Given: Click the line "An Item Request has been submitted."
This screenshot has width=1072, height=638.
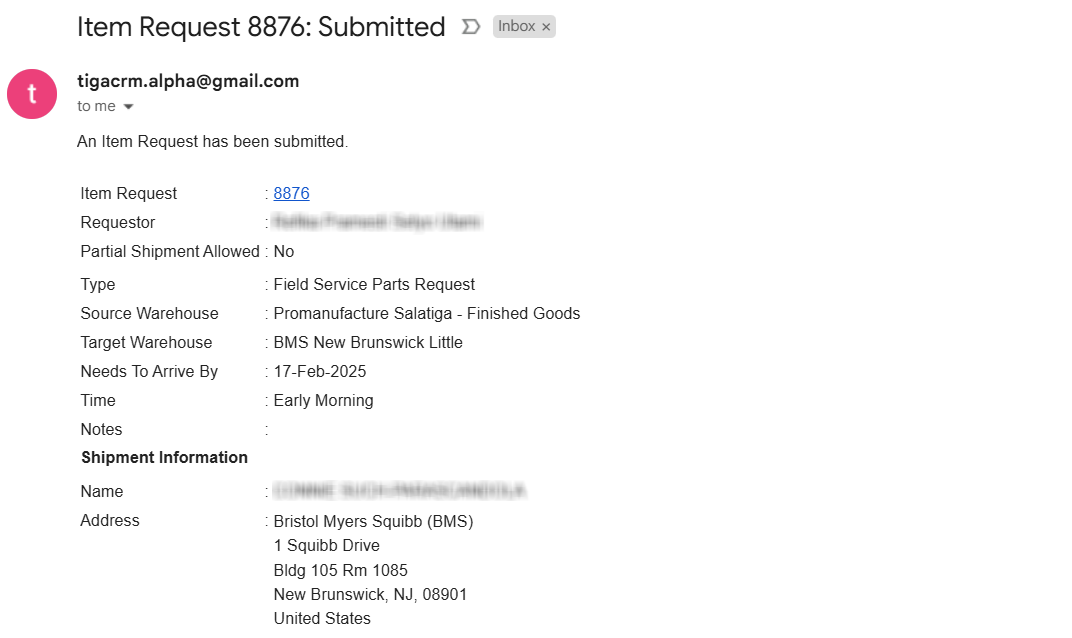Looking at the screenshot, I should 213,142.
